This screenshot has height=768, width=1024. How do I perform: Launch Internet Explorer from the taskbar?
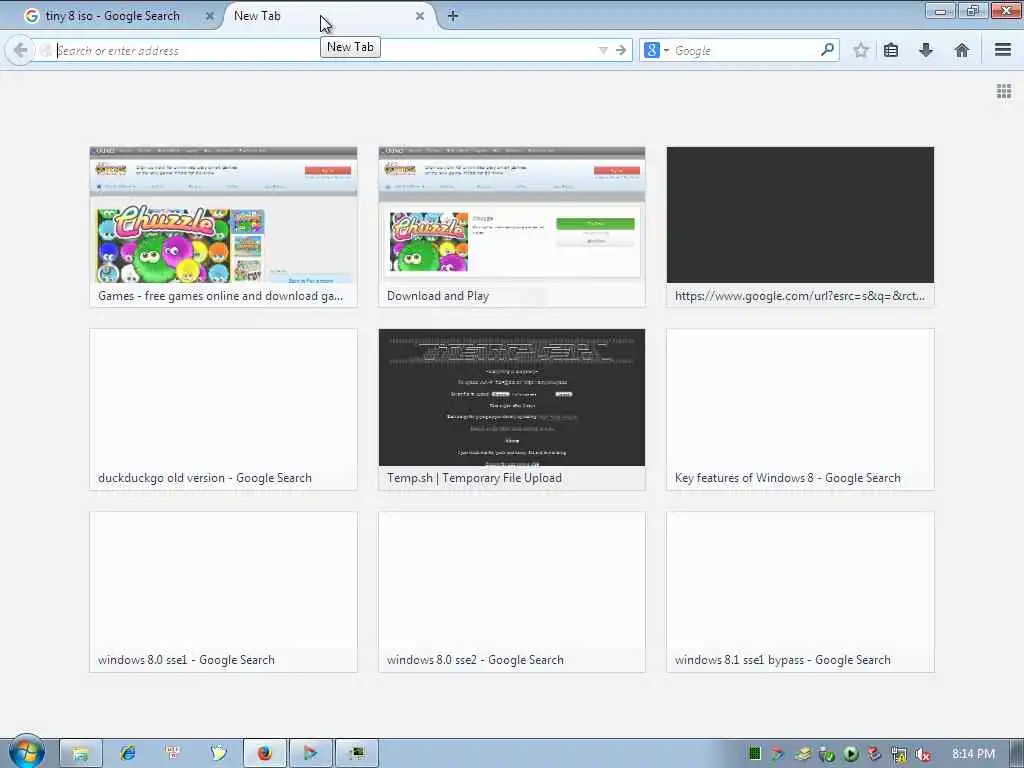click(127, 754)
